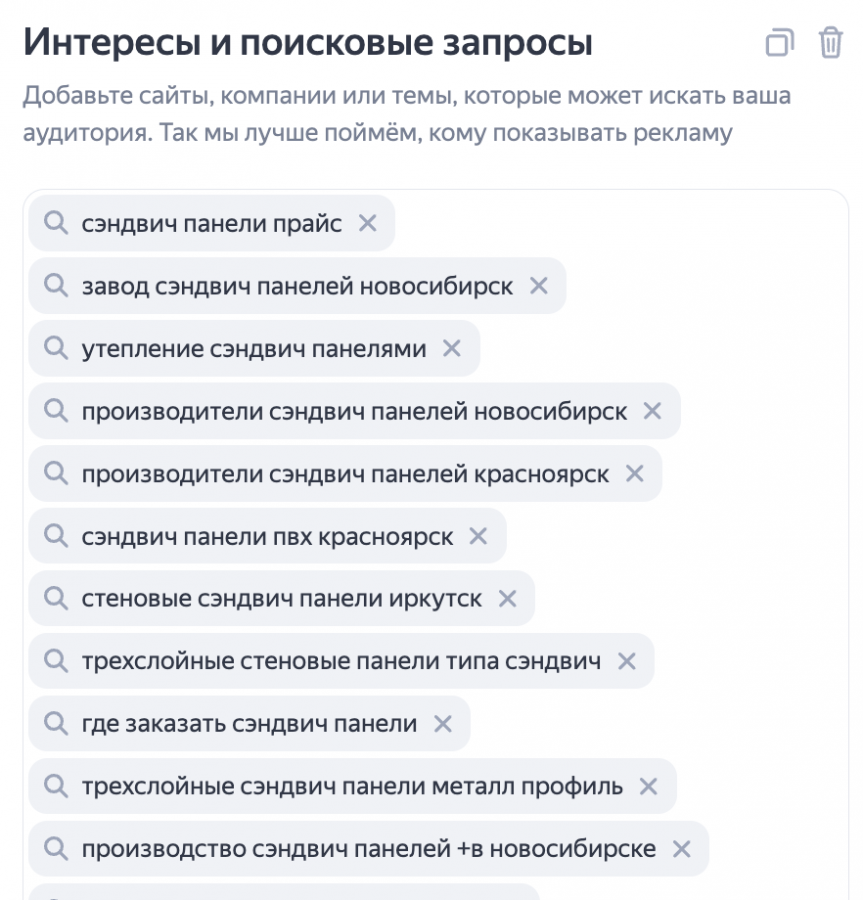Remove the 'где заказать сэндвич панели' tag
Image resolution: width=863 pixels, height=900 pixels.
click(442, 724)
